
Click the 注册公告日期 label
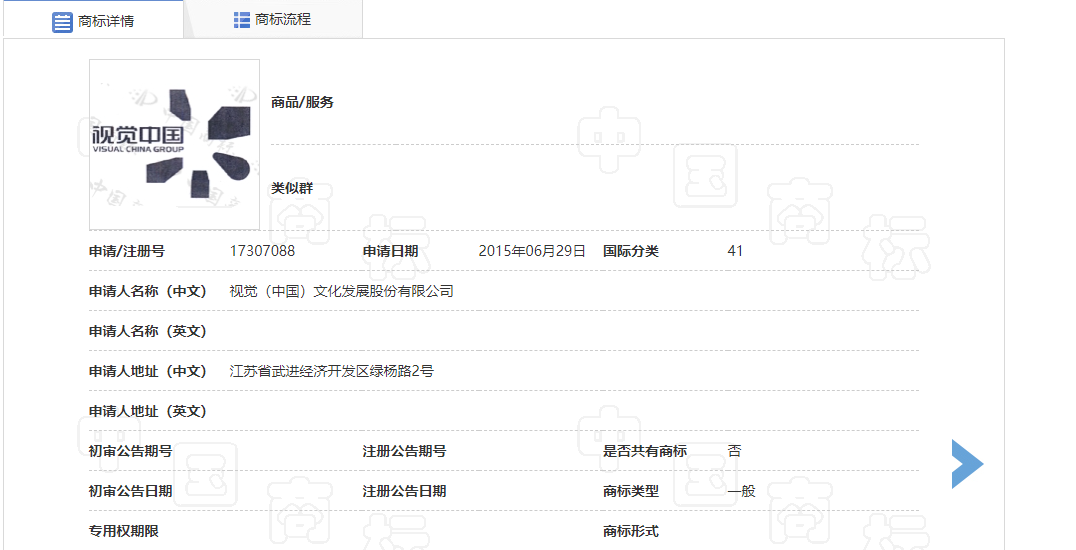coord(404,491)
